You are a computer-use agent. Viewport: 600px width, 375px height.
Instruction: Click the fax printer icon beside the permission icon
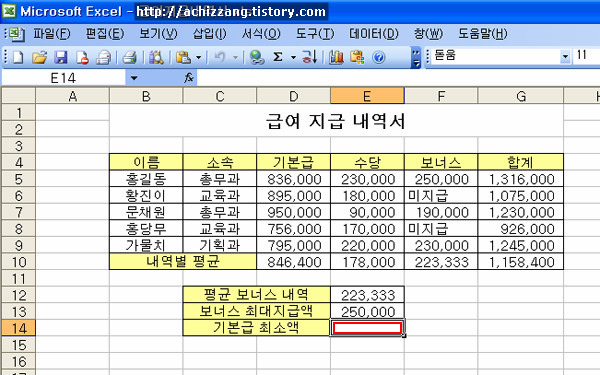coord(103,57)
